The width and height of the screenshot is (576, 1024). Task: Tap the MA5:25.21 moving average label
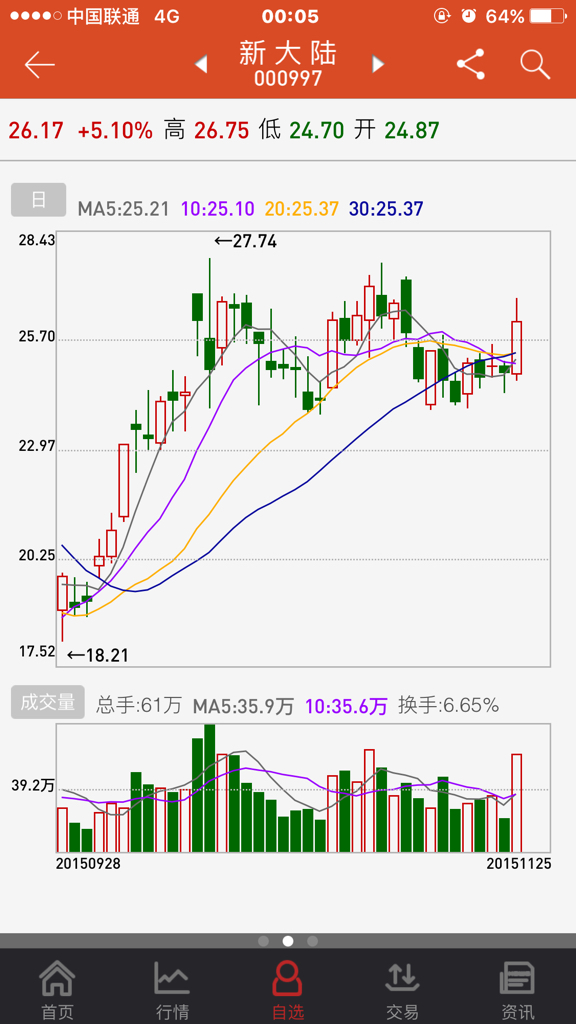(123, 209)
